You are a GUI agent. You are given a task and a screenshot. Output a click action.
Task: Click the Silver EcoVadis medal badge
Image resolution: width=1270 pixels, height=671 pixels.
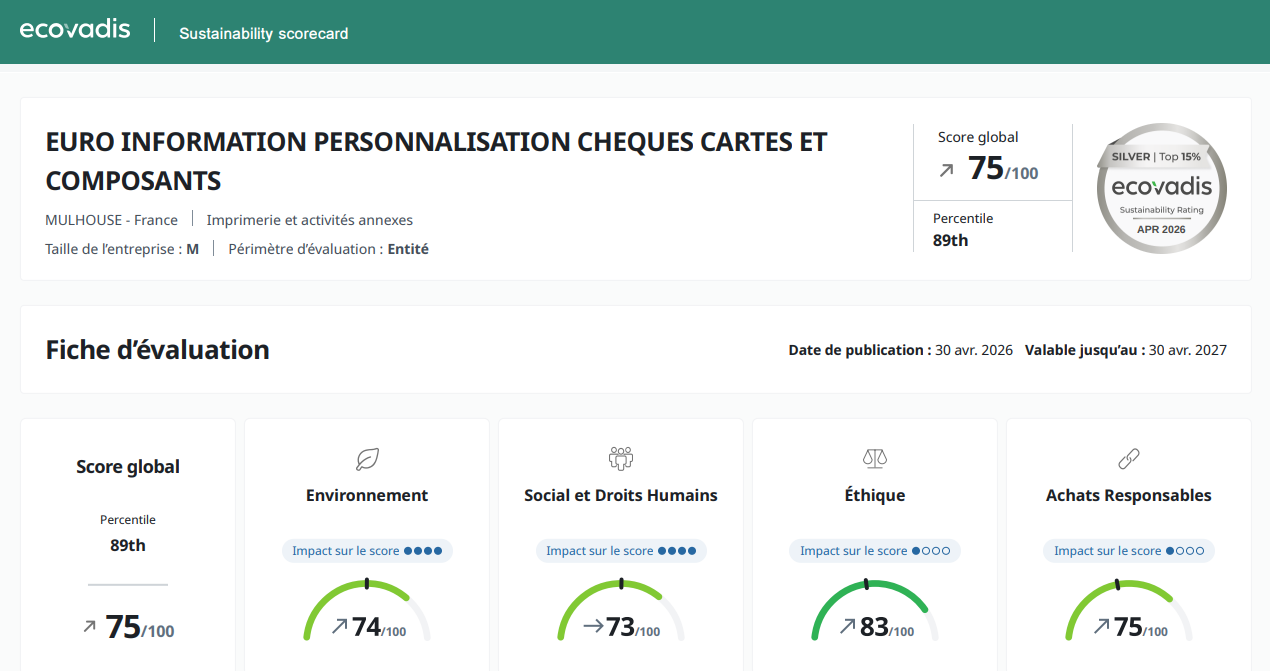coord(1161,188)
